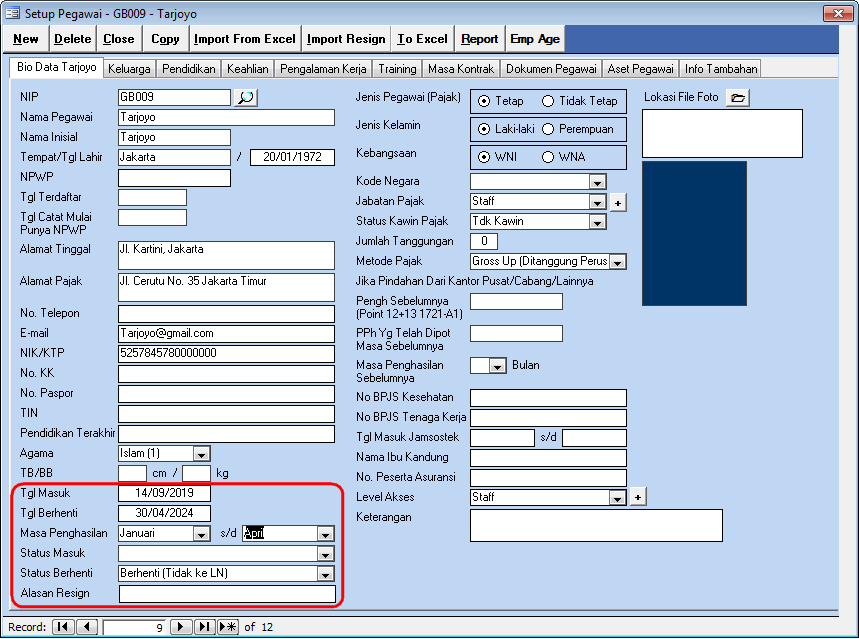
Task: Go to previous record navigation arrow
Action: pyautogui.click(x=87, y=627)
